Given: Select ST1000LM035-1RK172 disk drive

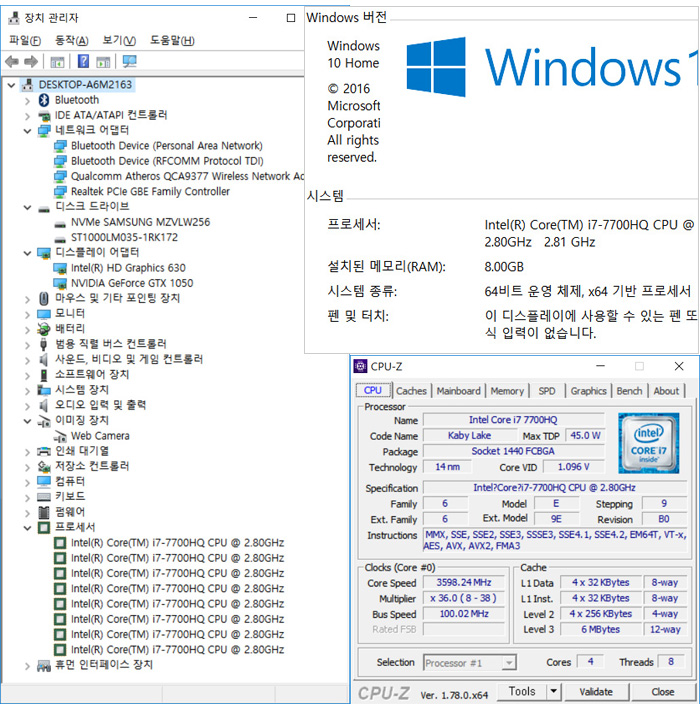Looking at the screenshot, I should [x=124, y=238].
